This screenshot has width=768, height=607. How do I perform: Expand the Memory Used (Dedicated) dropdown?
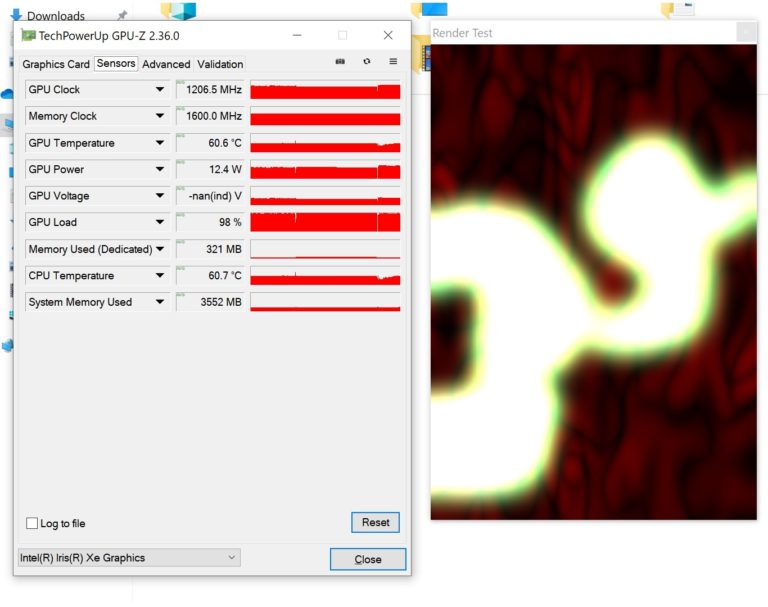[x=159, y=249]
